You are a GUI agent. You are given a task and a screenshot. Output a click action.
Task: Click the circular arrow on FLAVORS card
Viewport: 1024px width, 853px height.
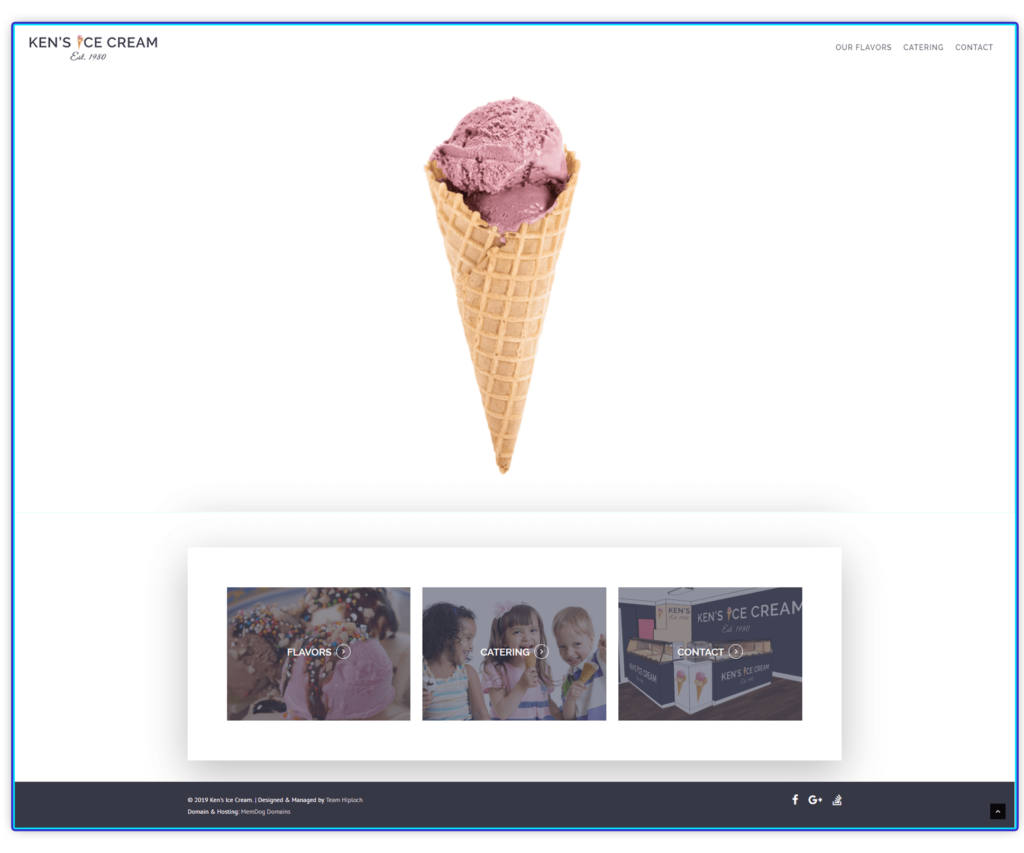point(342,651)
